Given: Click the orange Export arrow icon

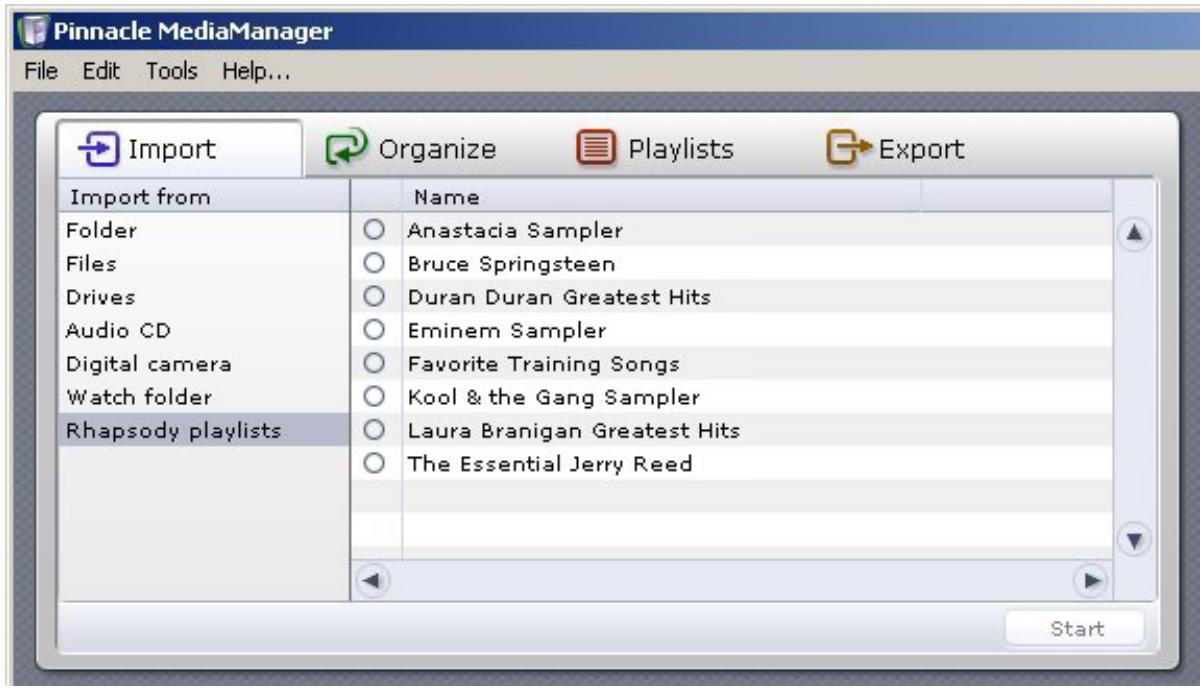Looking at the screenshot, I should click(848, 149).
